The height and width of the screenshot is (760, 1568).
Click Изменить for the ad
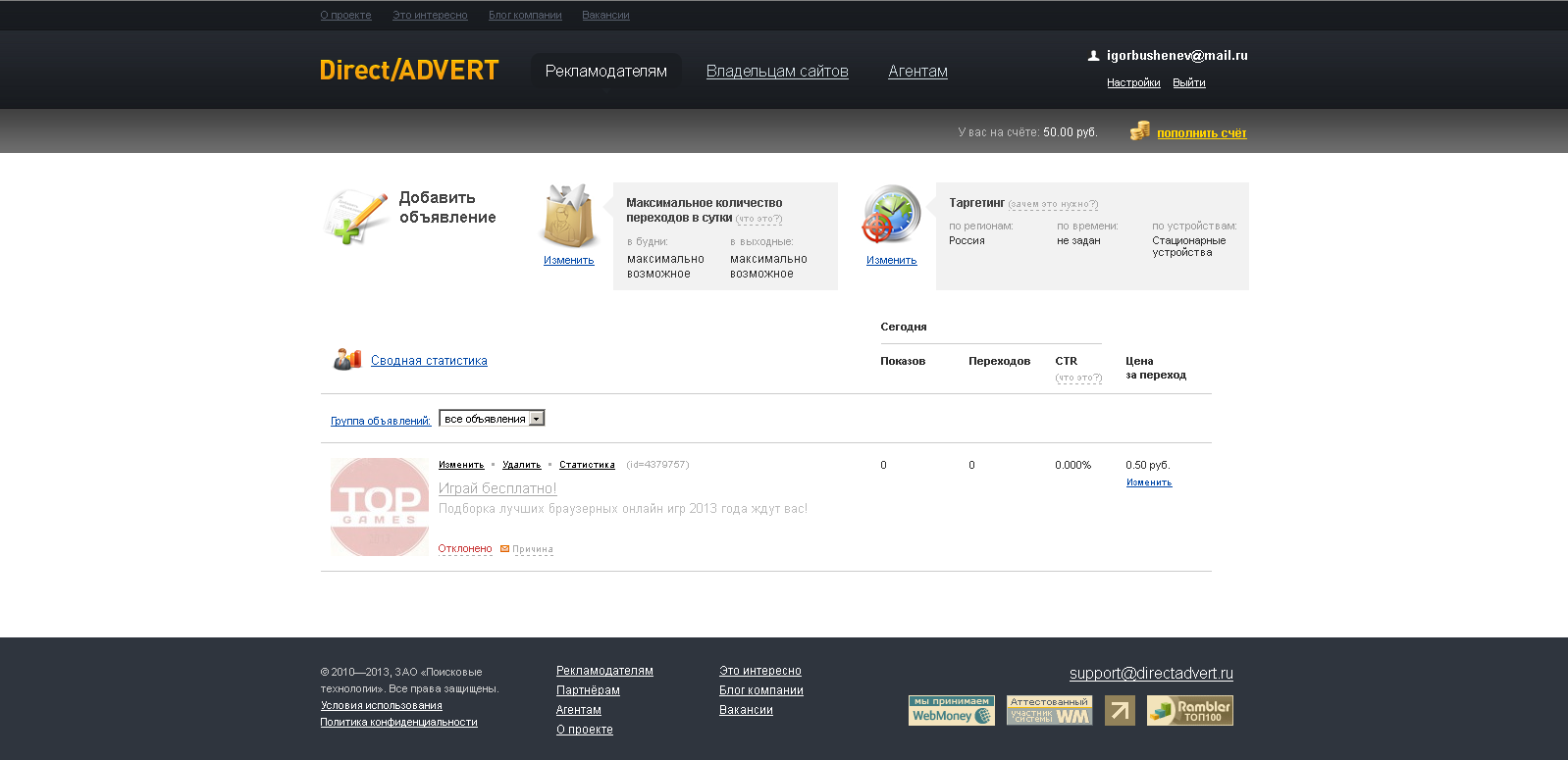[461, 465]
